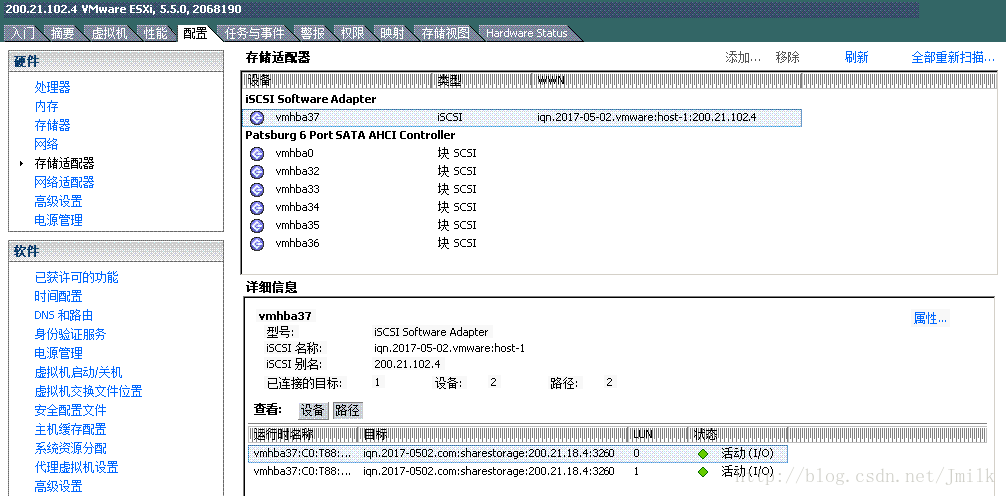
Task: Switch to the 性能 tab
Action: point(155,33)
